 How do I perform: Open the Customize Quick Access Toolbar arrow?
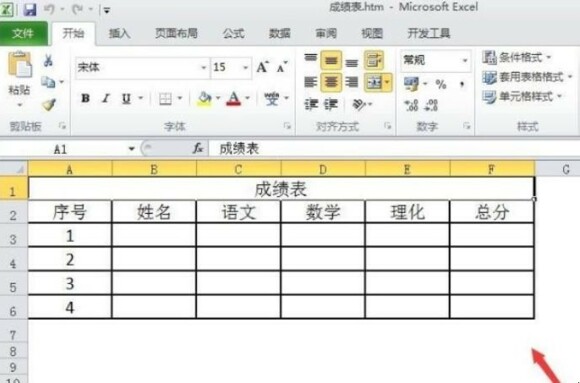[107, 10]
